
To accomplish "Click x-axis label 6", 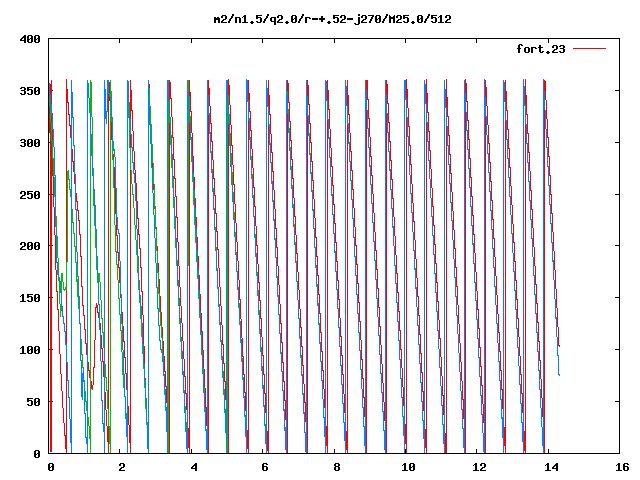I will 265,467.
